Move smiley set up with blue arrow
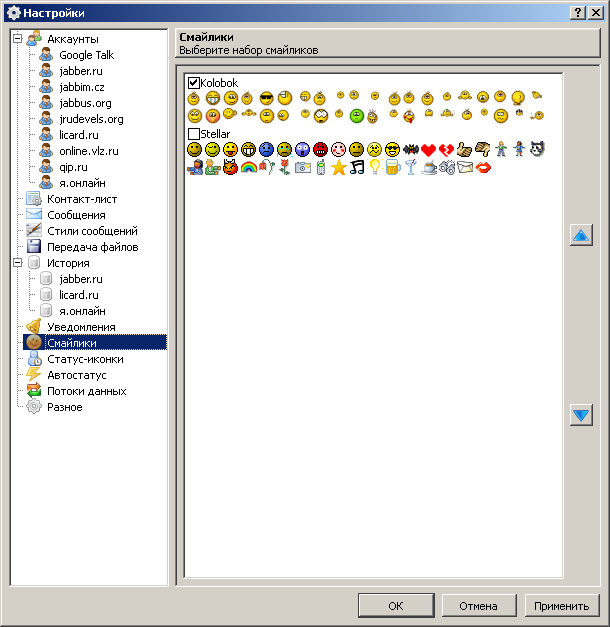610x627 pixels. click(582, 236)
